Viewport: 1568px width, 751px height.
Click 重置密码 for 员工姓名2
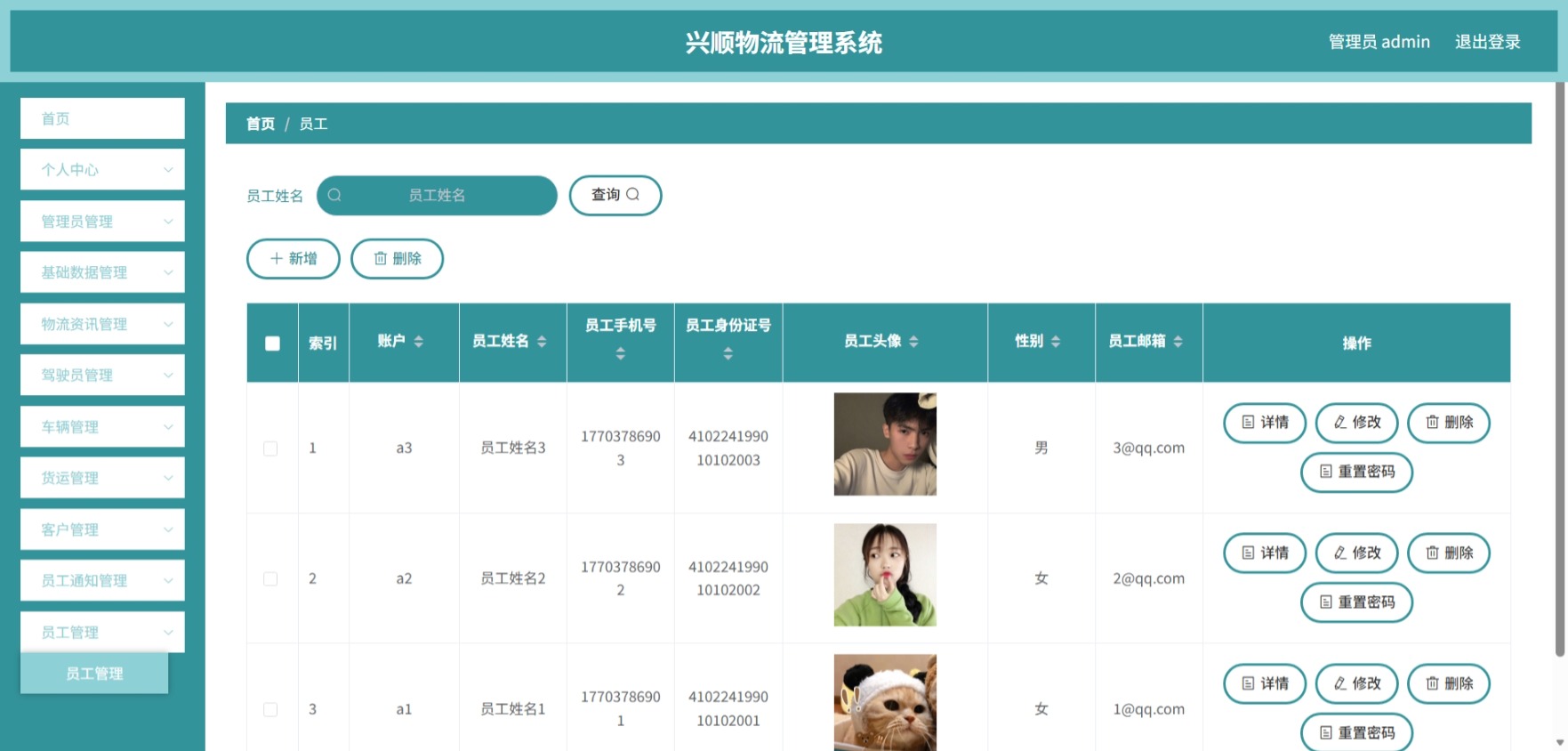[1356, 602]
